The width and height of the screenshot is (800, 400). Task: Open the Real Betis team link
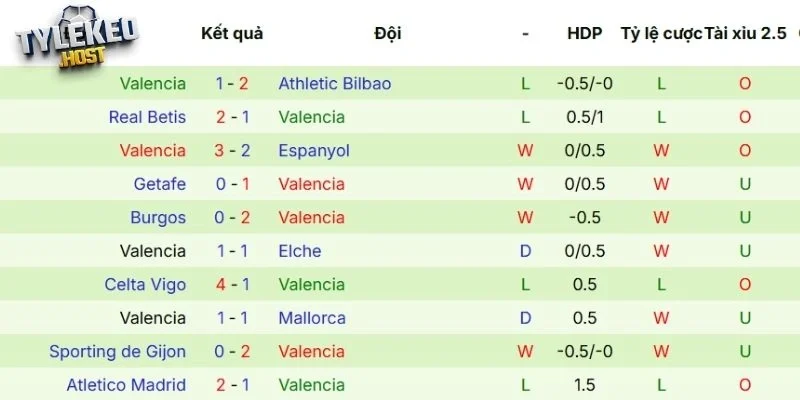(147, 117)
